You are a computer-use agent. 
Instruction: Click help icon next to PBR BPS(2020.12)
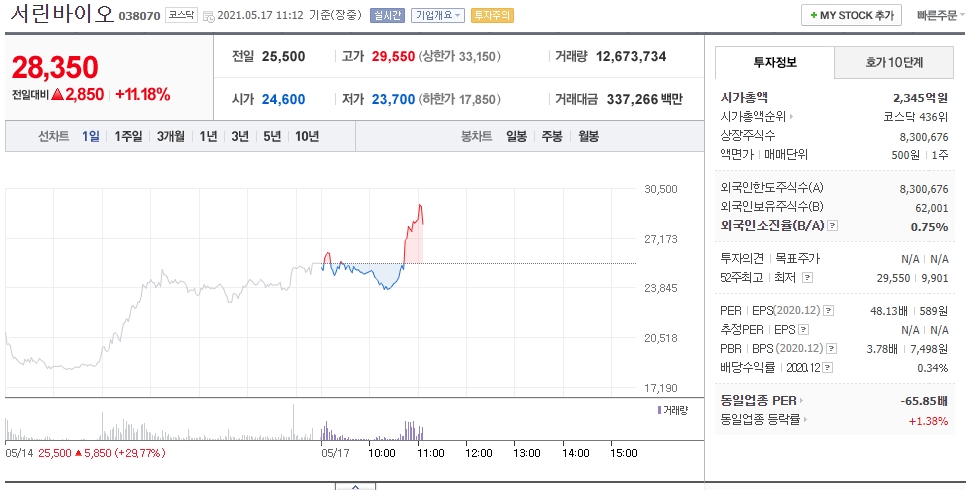832,349
